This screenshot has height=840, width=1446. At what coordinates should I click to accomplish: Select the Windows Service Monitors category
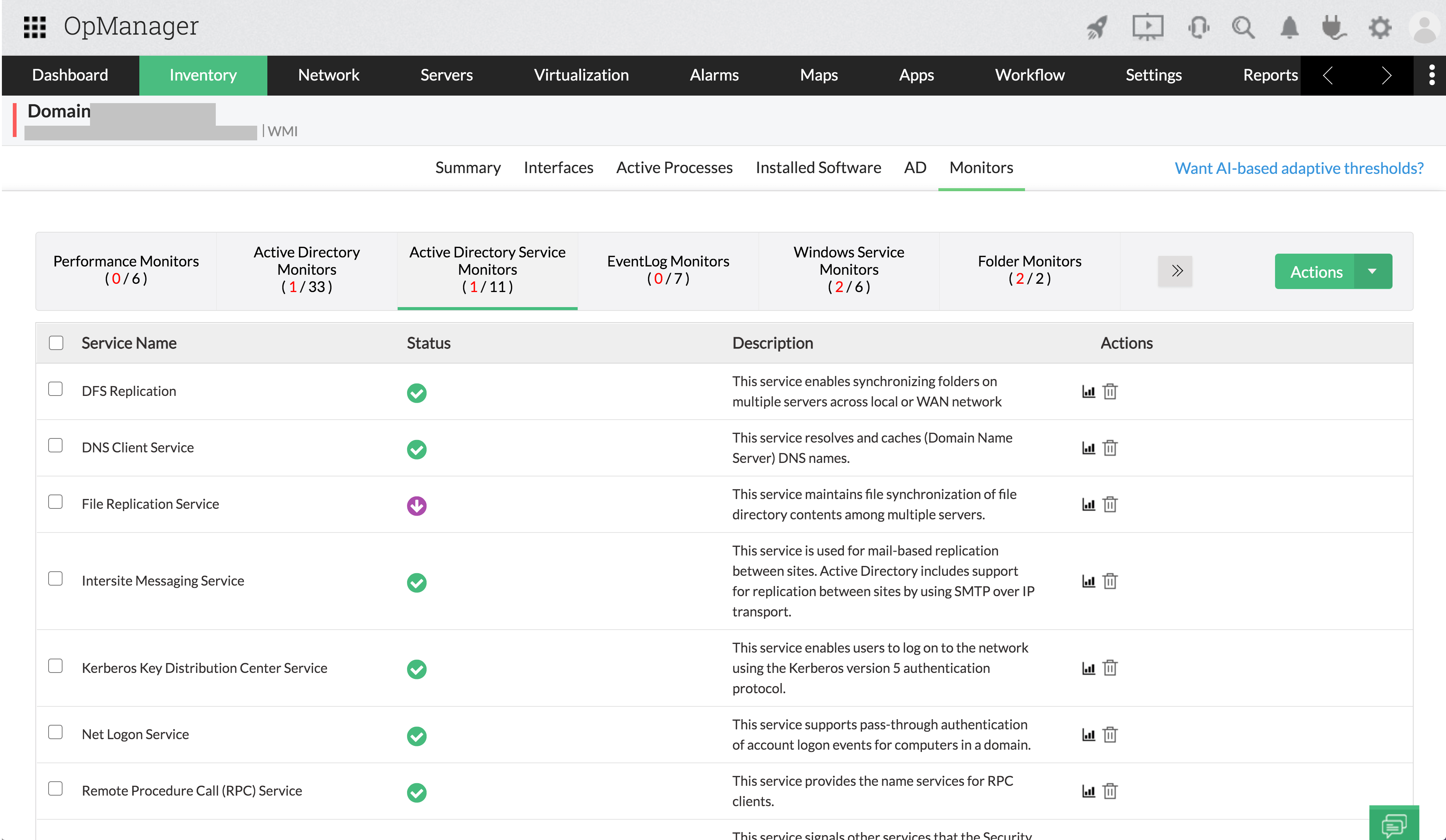849,269
